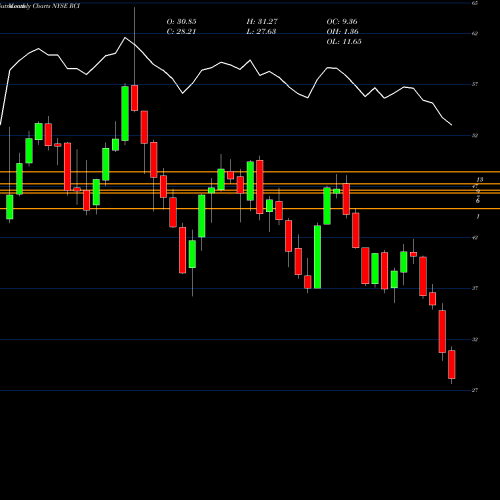Select the high value "H: 31.27"
The width and height of the screenshot is (500, 500).
[x=262, y=22]
